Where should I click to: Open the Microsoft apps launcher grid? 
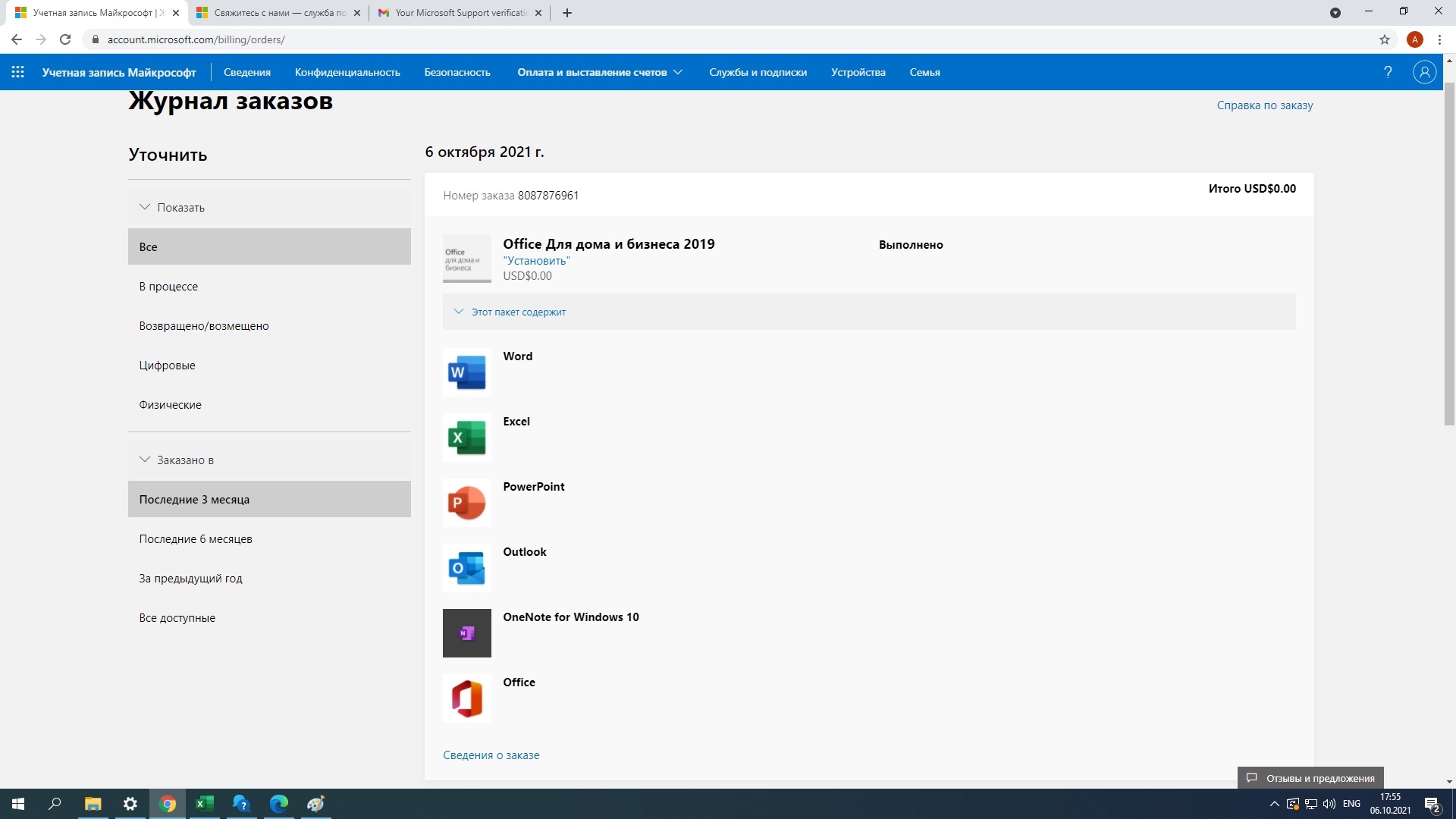click(18, 72)
